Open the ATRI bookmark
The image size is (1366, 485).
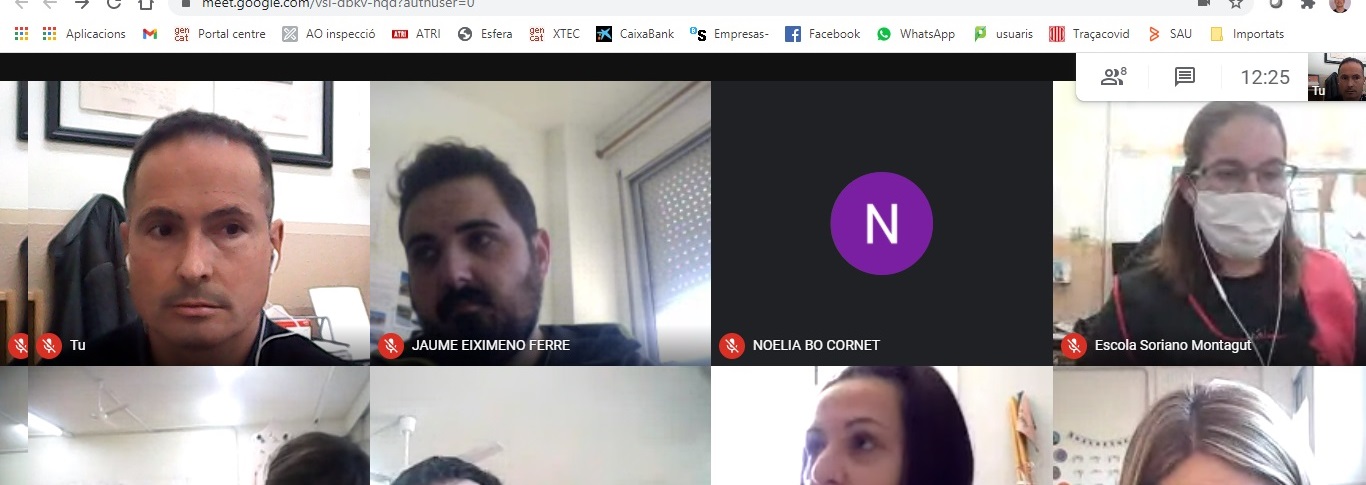click(415, 34)
